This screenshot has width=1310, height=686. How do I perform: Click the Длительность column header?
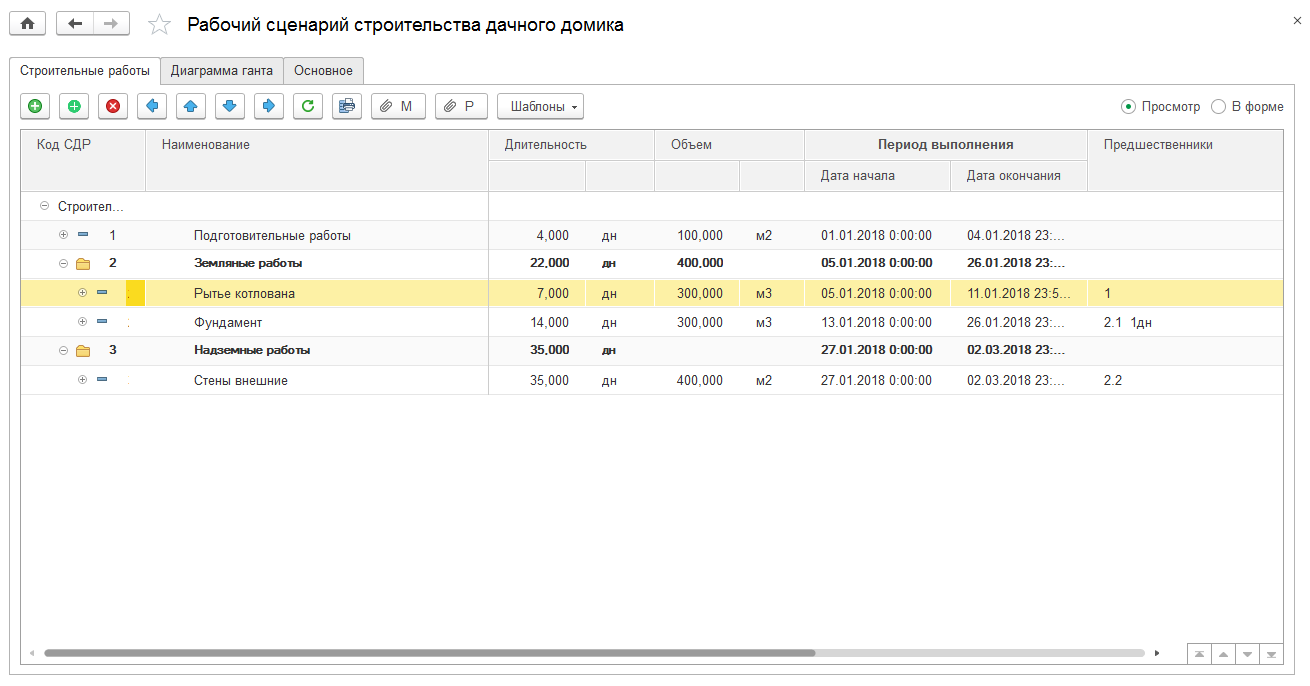[571, 145]
